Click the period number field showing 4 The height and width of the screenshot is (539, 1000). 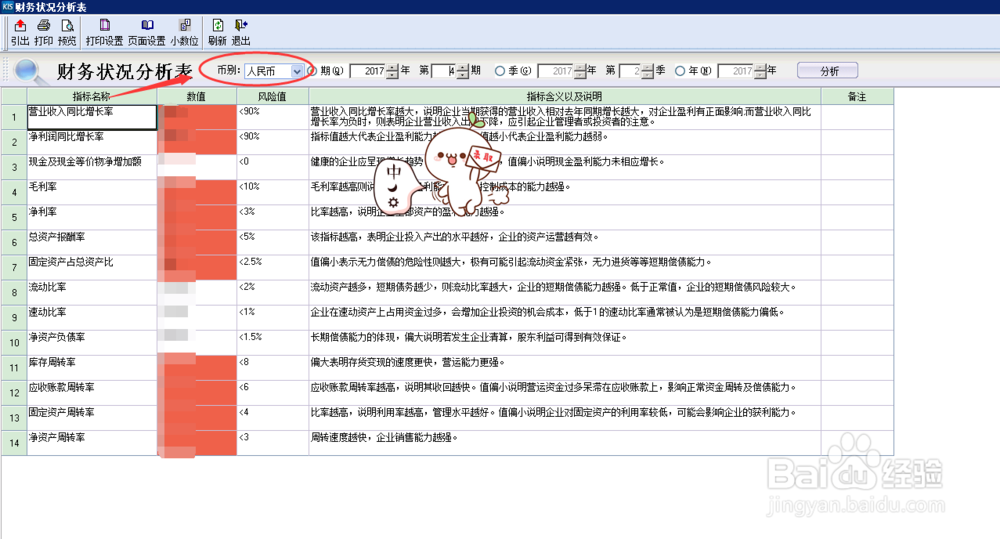coord(445,71)
